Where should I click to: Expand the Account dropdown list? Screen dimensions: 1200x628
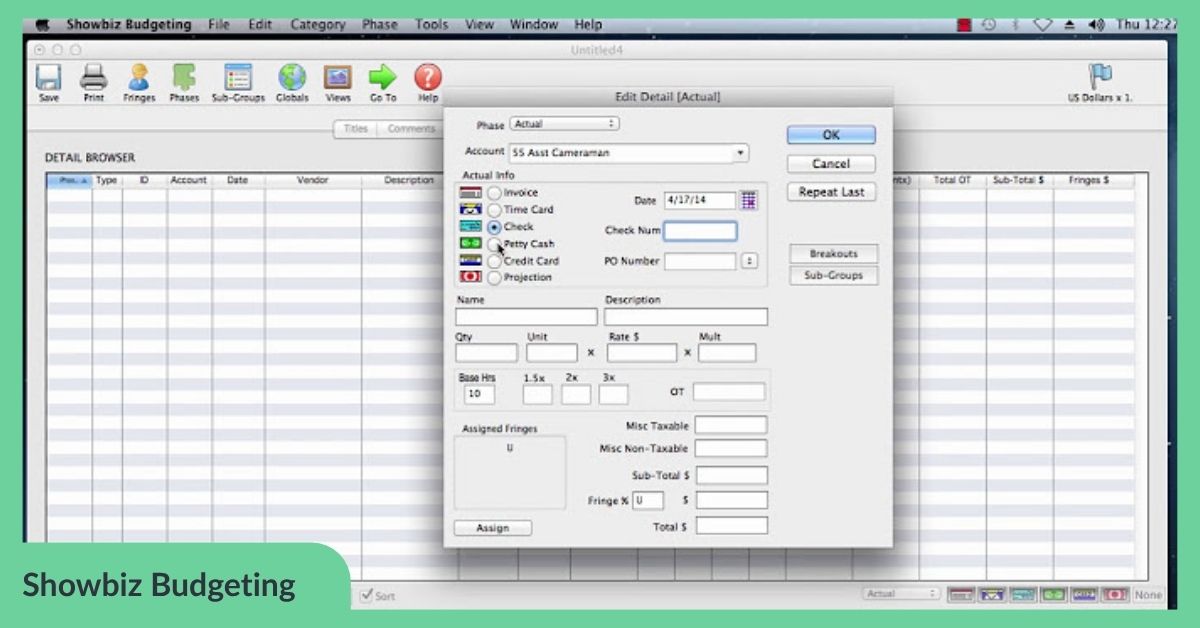click(x=740, y=153)
